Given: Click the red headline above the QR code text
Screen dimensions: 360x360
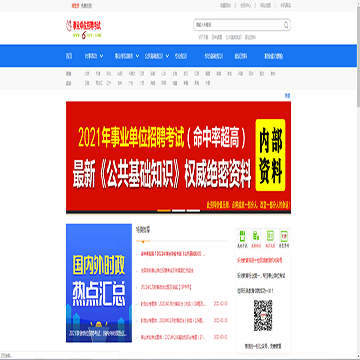Looking at the screenshot, I should pyautogui.click(x=260, y=260).
